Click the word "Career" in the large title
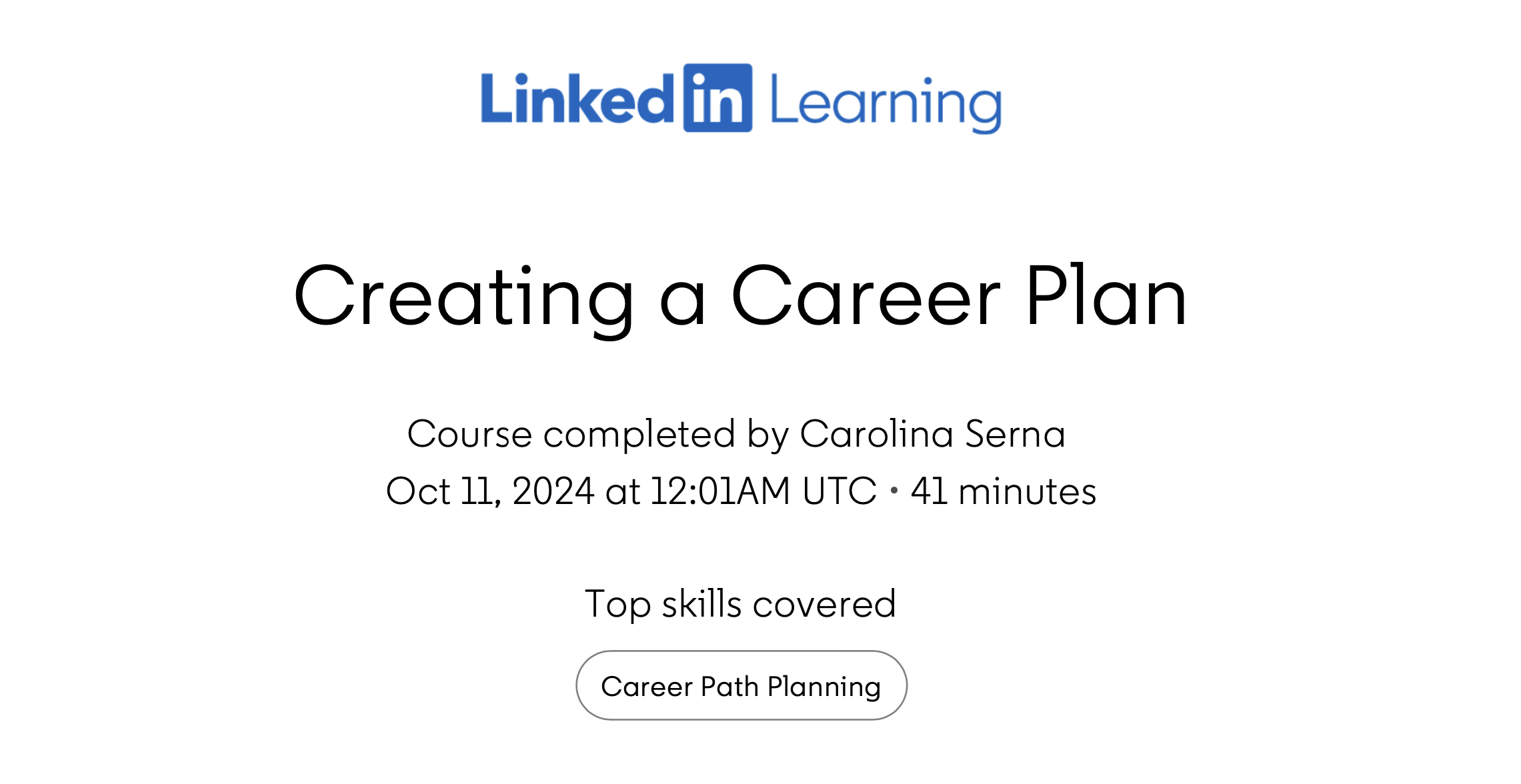Viewport: 1521px width, 784px height. 866,296
